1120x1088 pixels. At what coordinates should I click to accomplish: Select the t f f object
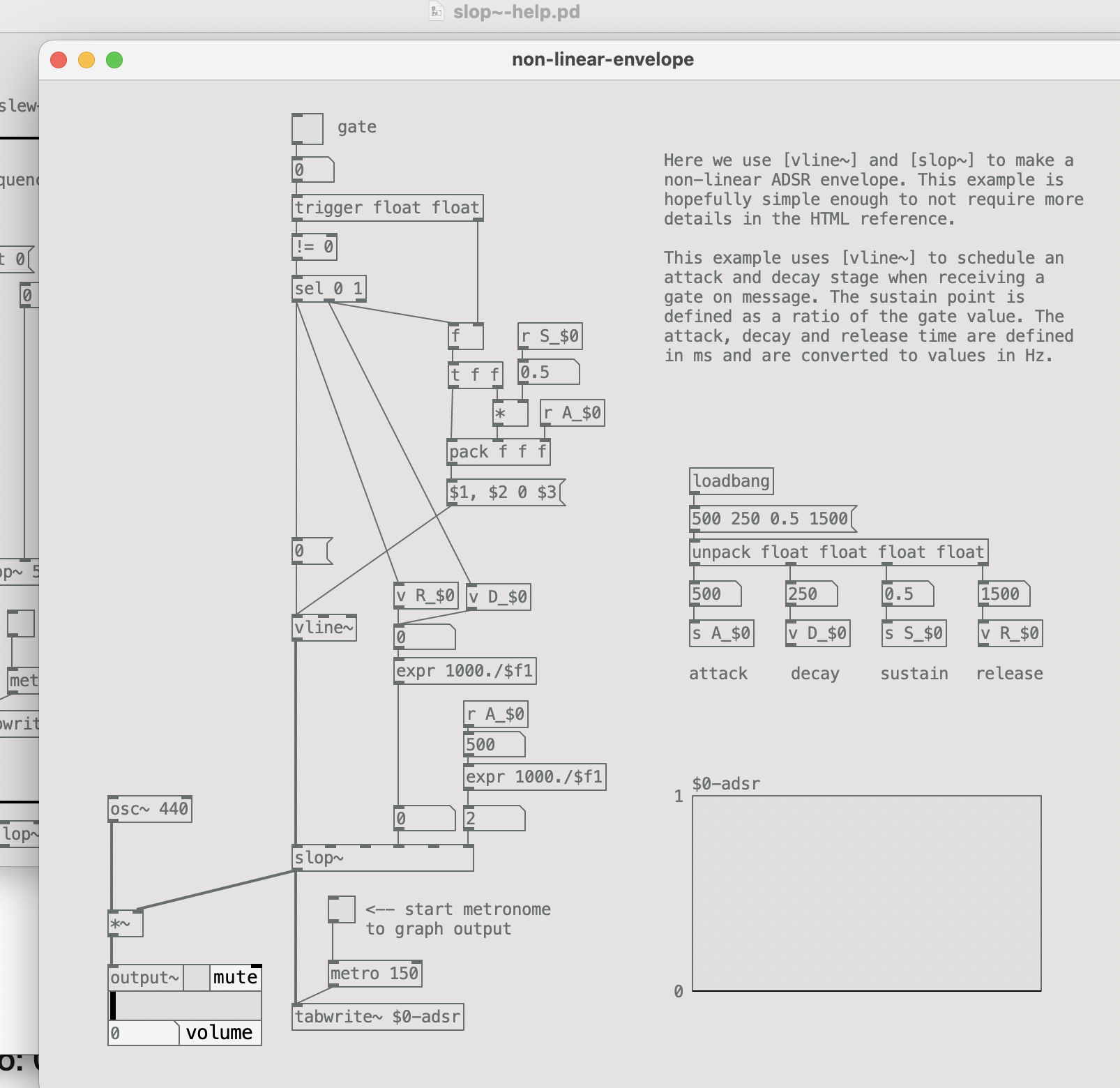click(x=475, y=375)
